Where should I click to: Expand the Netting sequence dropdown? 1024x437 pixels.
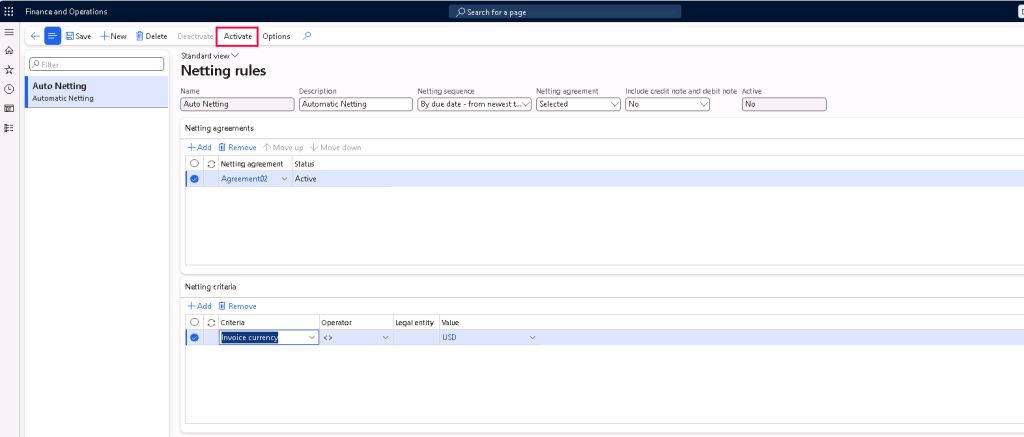pyautogui.click(x=526, y=104)
